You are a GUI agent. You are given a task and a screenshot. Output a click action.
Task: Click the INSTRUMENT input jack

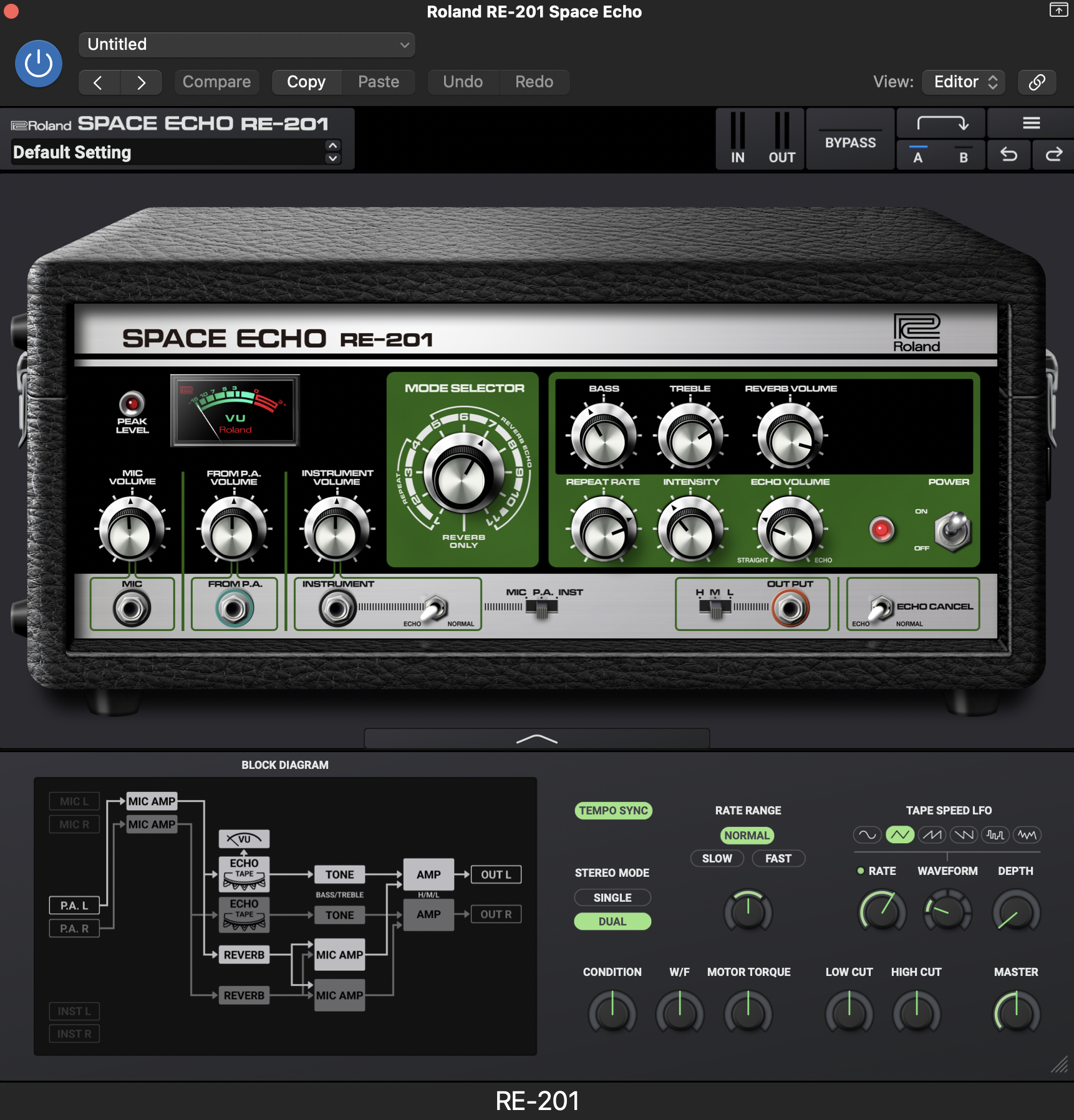(x=337, y=608)
